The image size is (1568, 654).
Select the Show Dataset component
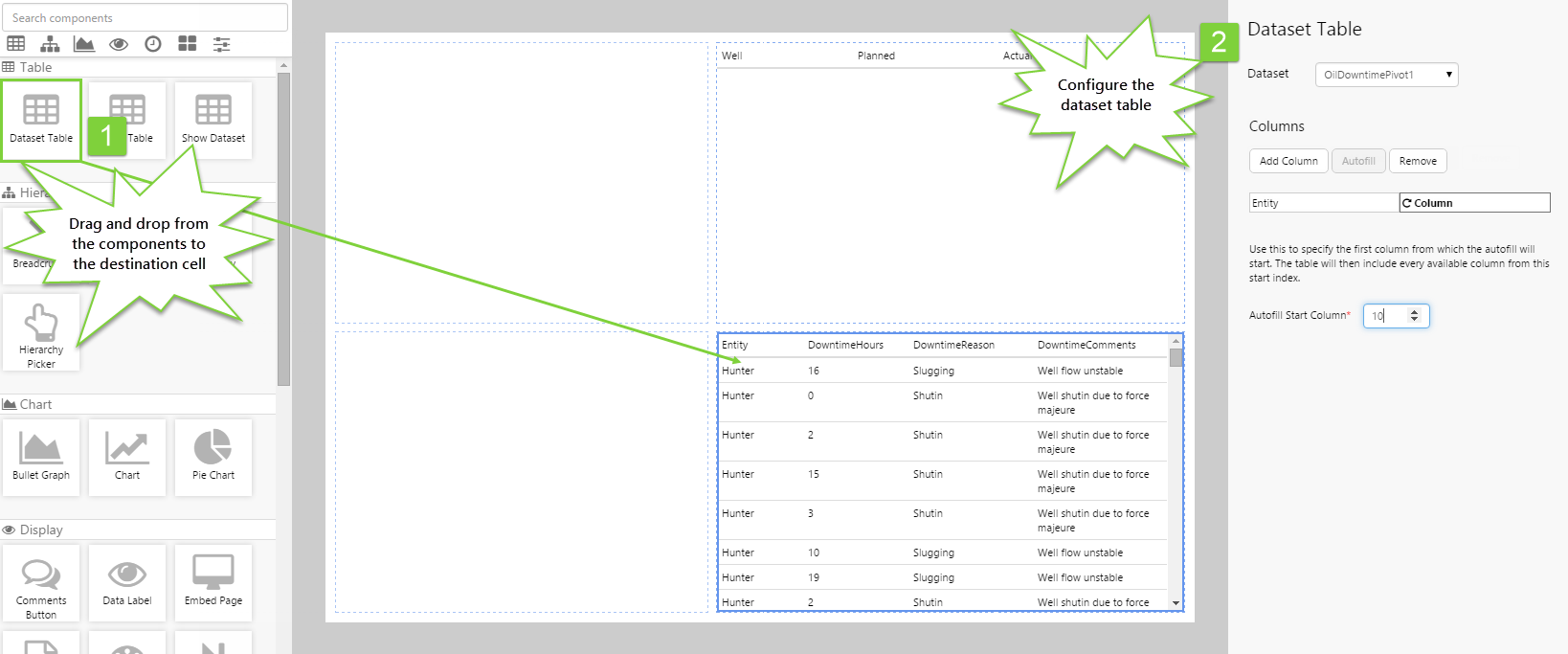(x=213, y=119)
